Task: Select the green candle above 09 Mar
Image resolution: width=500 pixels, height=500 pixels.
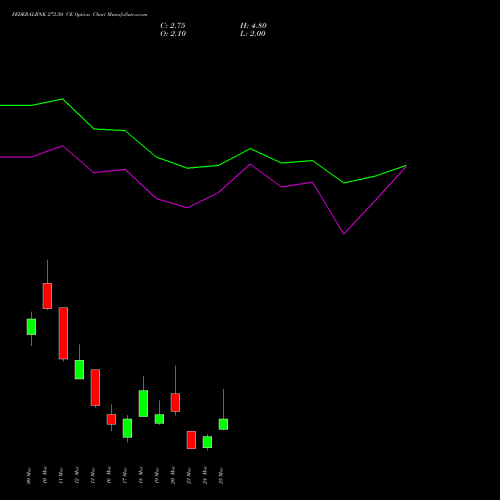Action: tap(31, 327)
